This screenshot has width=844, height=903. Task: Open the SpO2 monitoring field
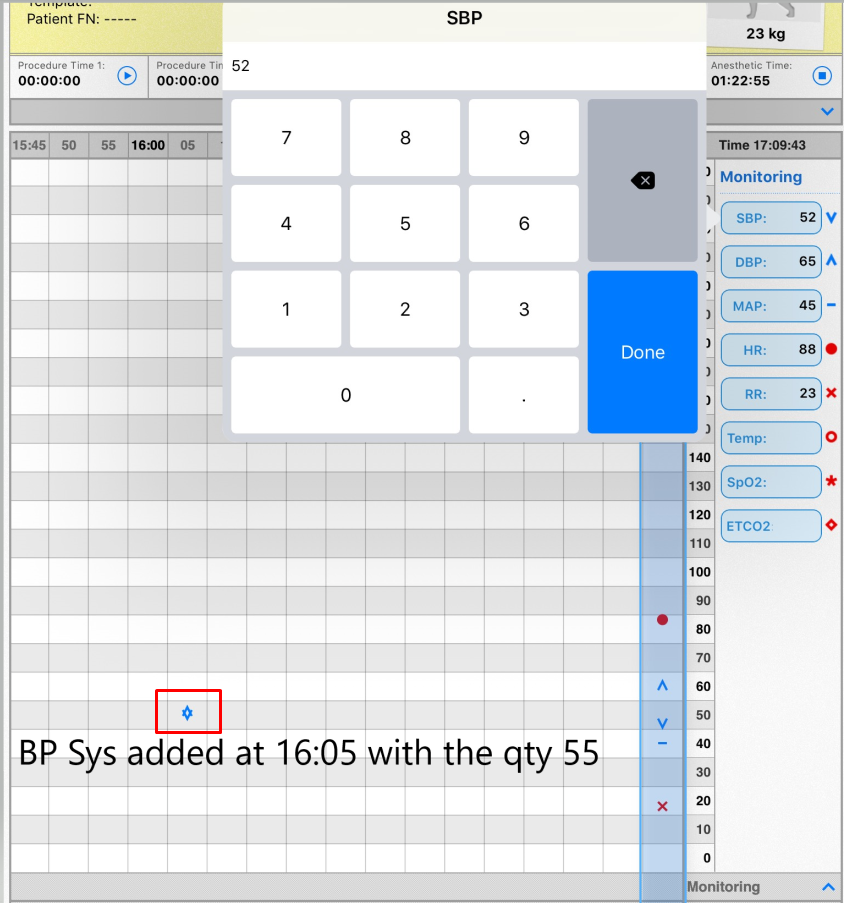771,481
